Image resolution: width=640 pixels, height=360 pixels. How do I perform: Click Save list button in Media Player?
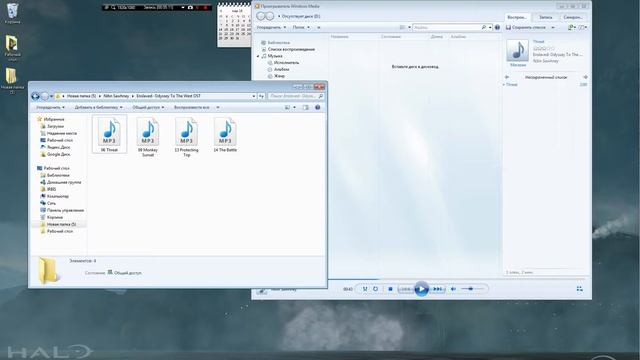525,27
